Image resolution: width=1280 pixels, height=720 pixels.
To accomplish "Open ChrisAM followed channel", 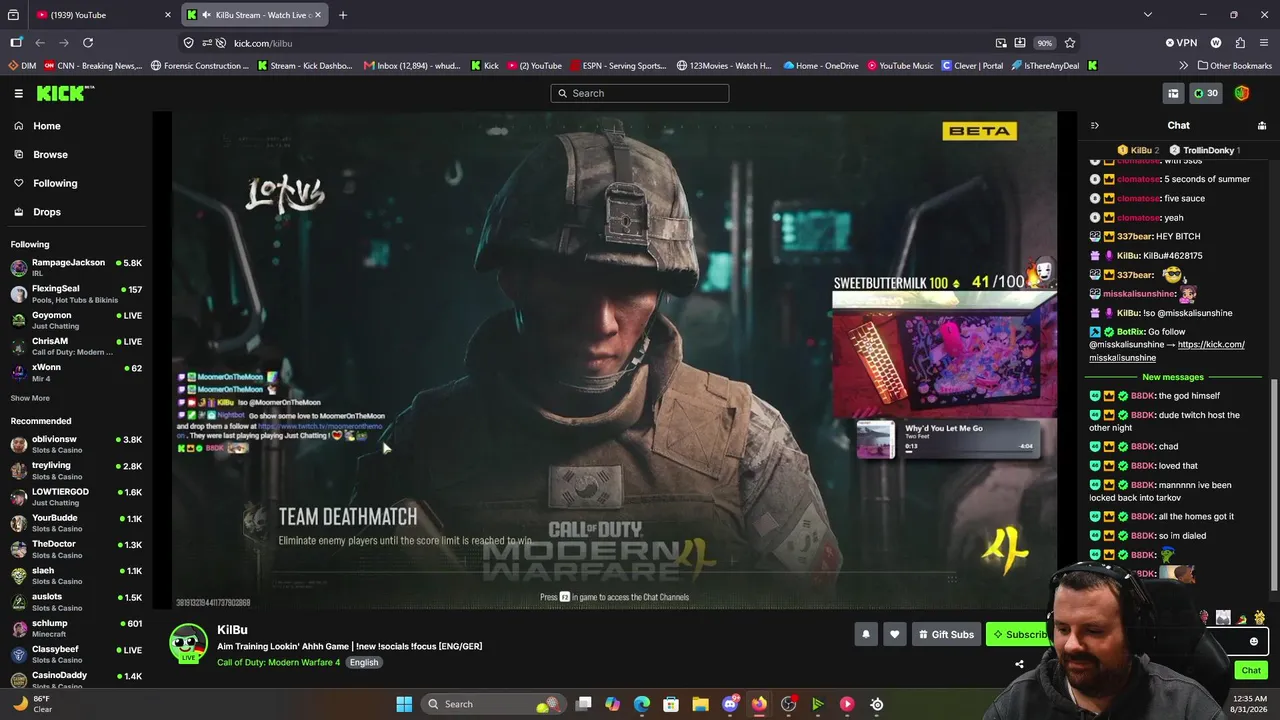I will (76, 346).
